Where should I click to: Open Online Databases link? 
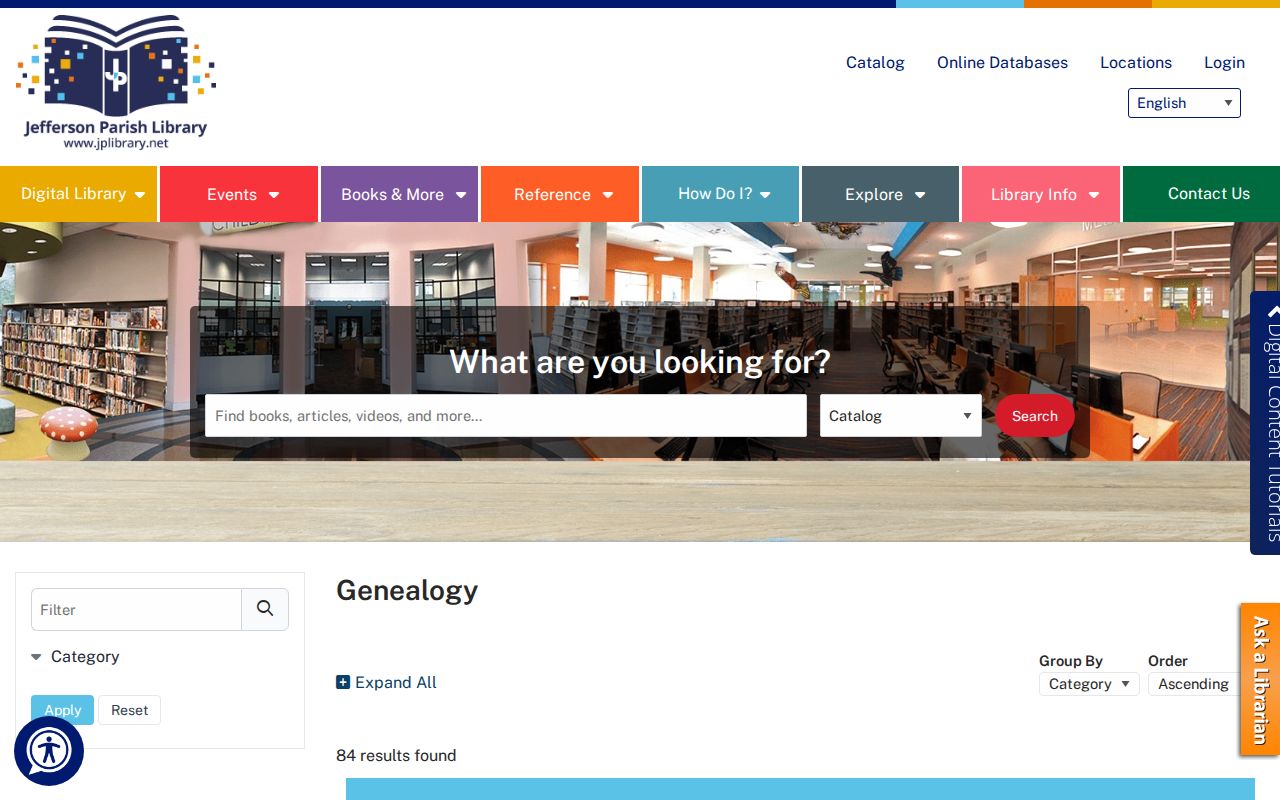coord(1002,62)
